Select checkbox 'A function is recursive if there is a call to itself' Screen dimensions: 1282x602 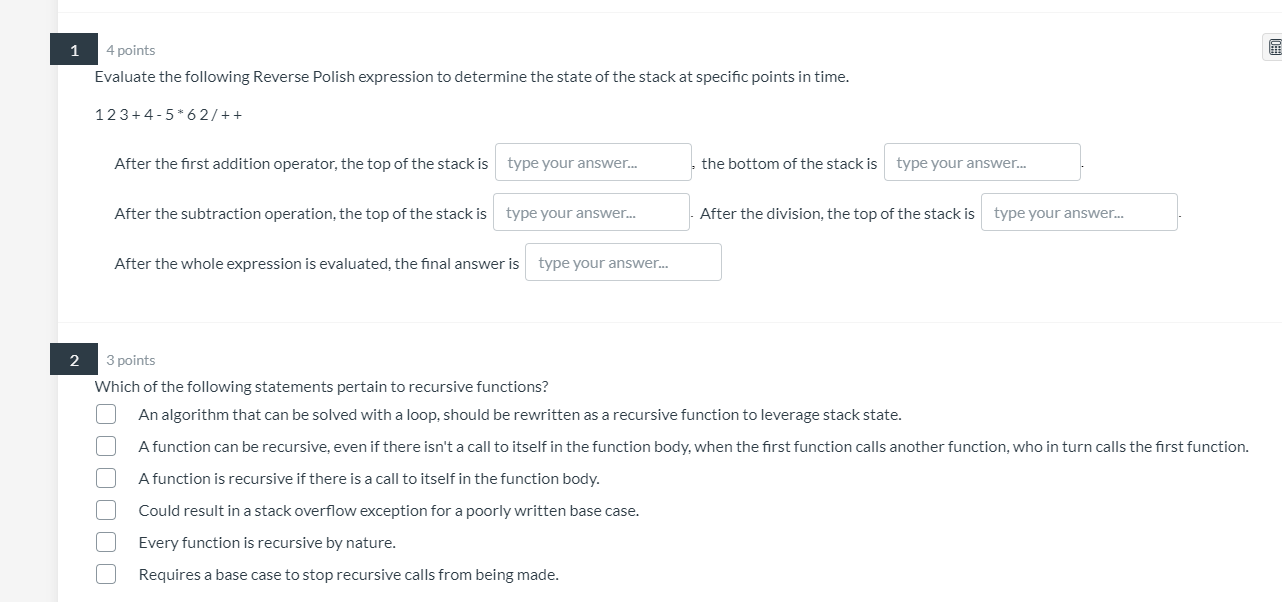pos(106,478)
